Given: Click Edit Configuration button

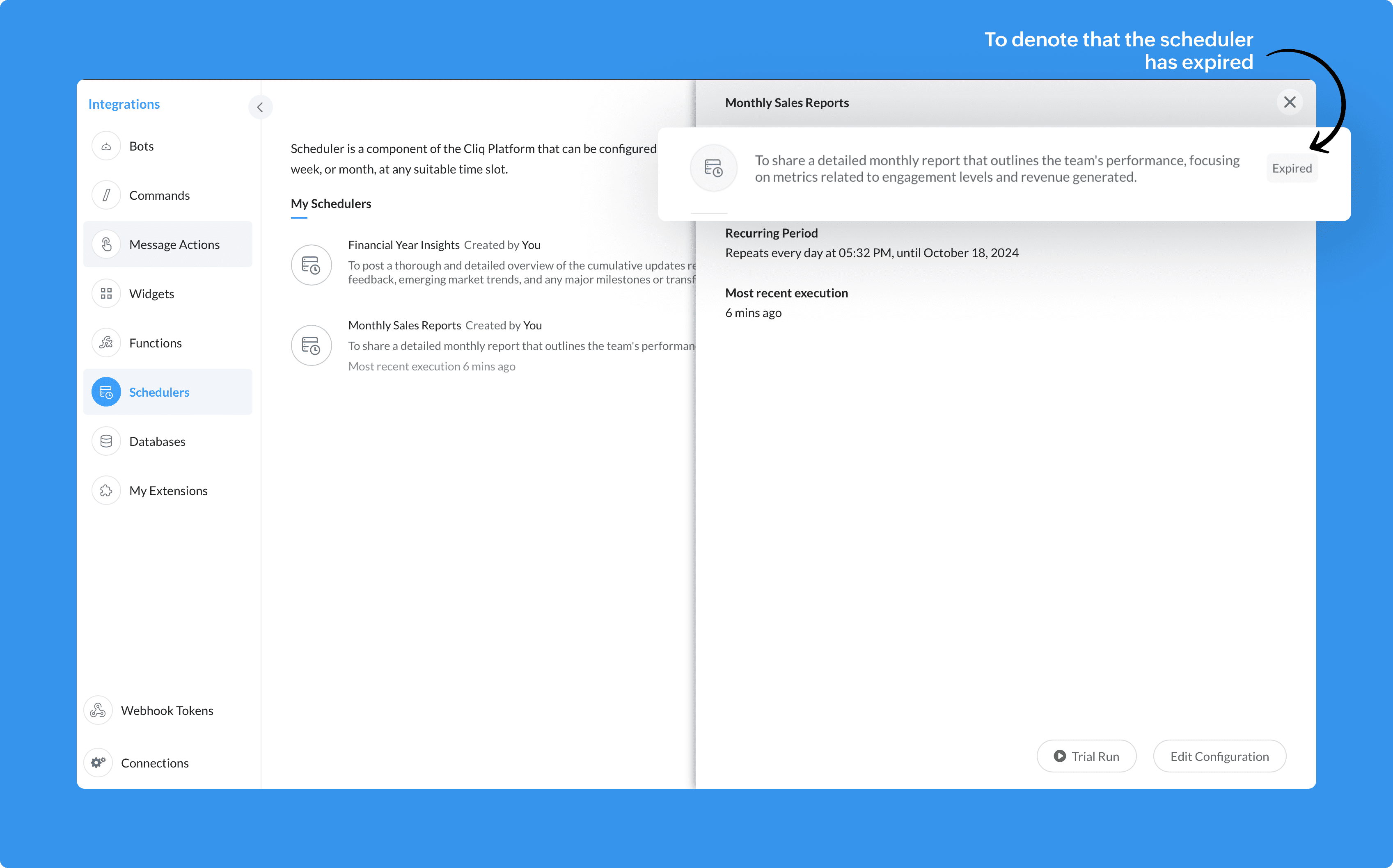Looking at the screenshot, I should pos(1219,756).
